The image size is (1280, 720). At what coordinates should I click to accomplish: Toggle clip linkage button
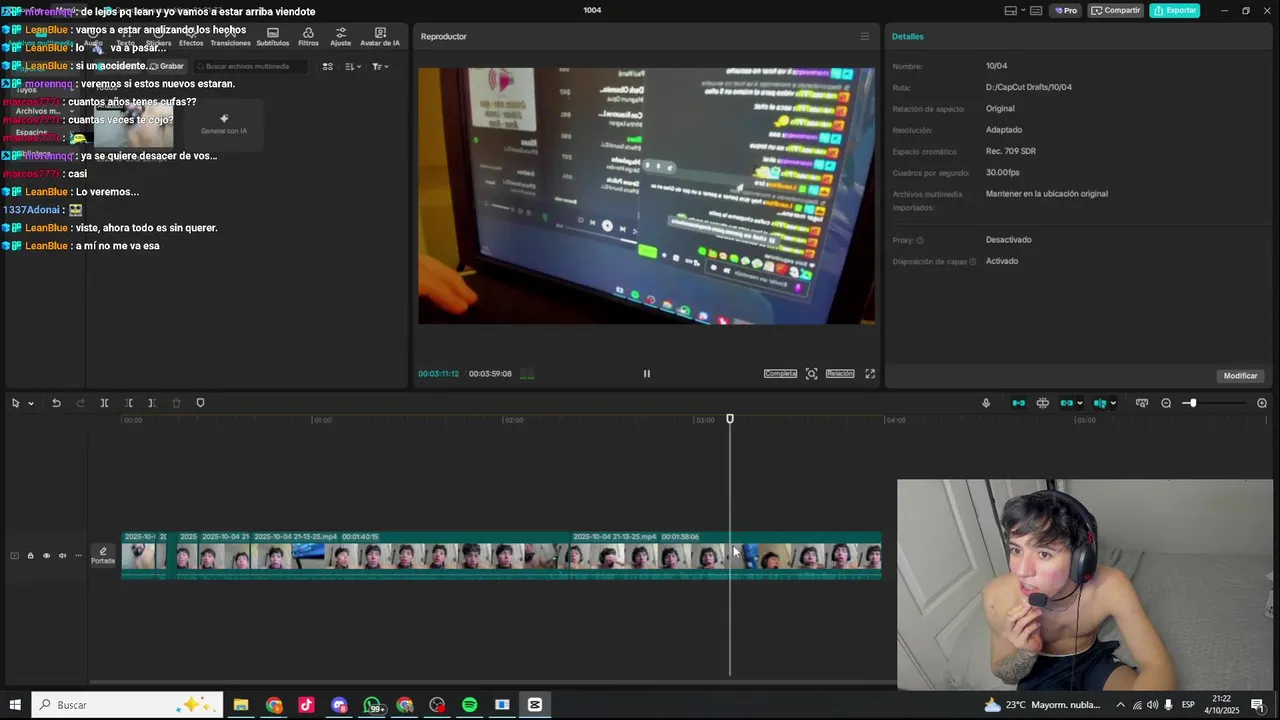[1066, 403]
